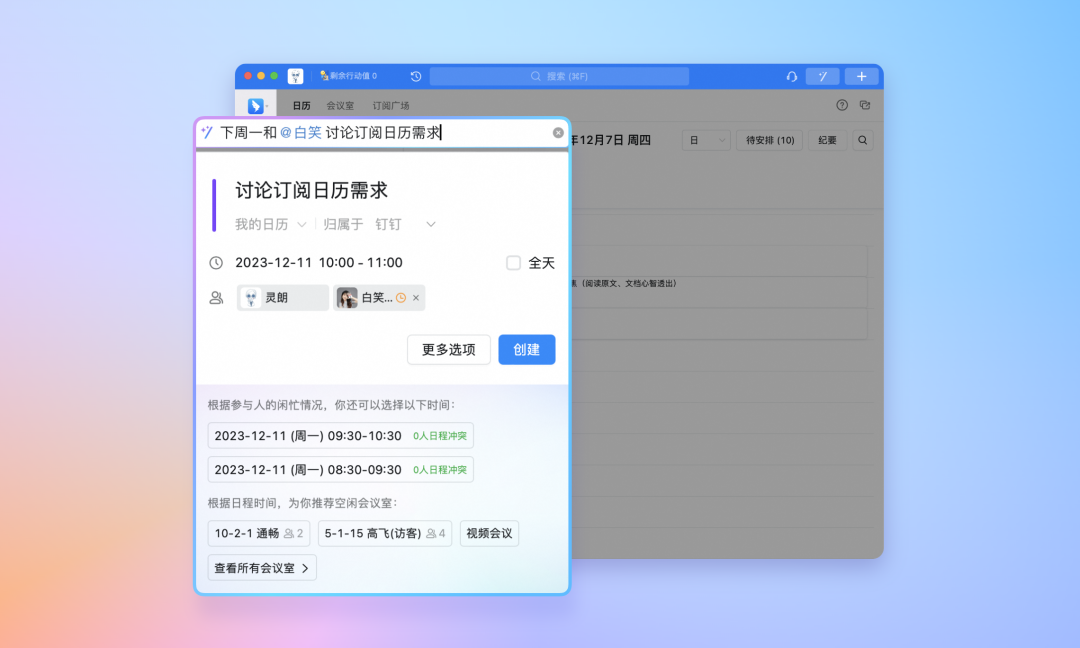Switch to the 会议室 tab

click(x=340, y=106)
